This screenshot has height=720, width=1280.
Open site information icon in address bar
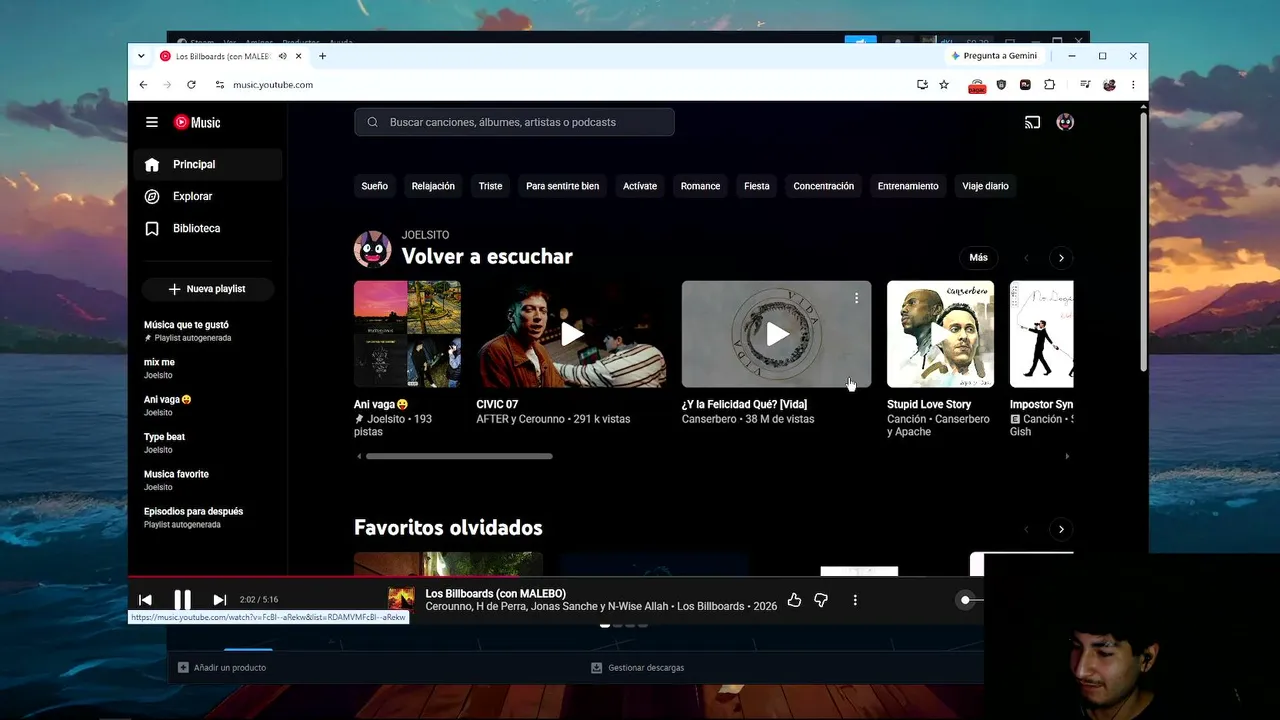tap(220, 85)
